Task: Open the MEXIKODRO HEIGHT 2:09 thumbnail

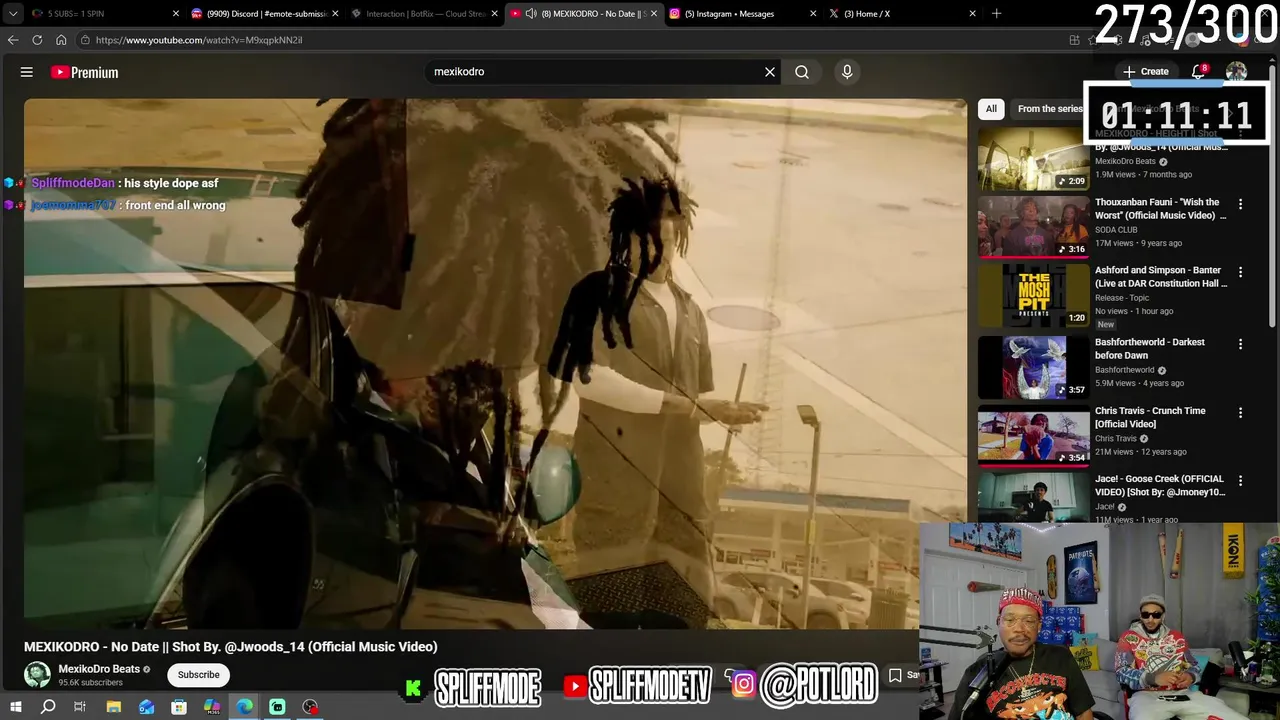Action: pyautogui.click(x=1034, y=158)
